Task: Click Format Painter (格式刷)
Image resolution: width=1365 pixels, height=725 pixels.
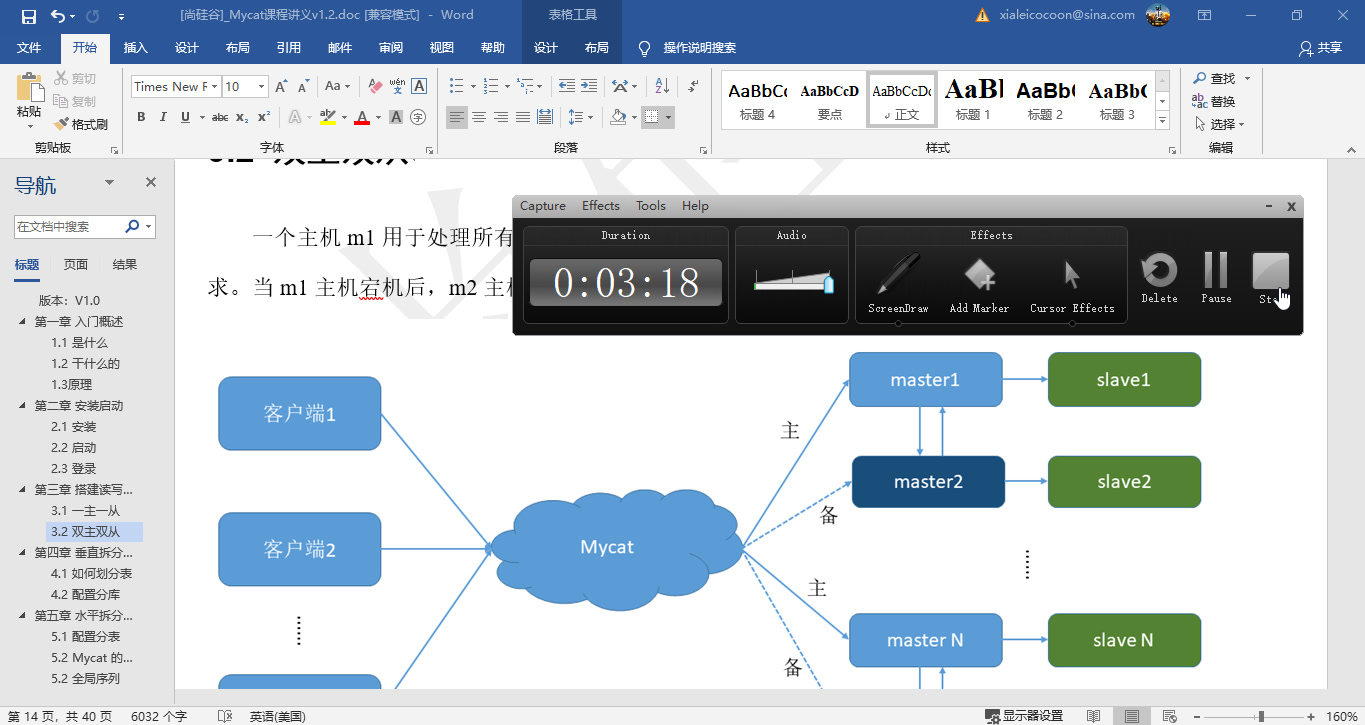Action: tap(79, 124)
